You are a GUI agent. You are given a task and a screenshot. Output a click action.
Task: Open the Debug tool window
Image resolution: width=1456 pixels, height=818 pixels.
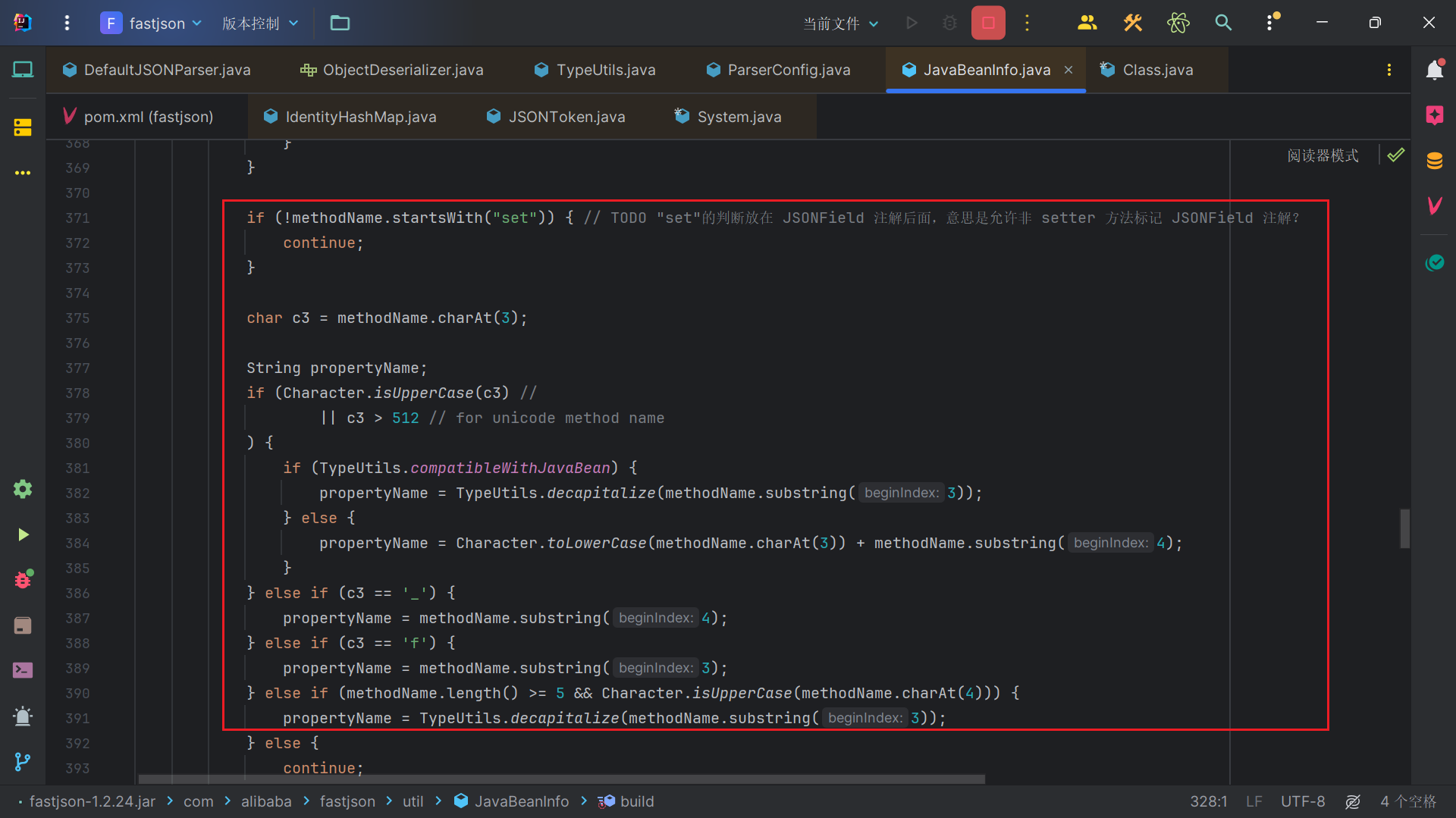(x=23, y=580)
